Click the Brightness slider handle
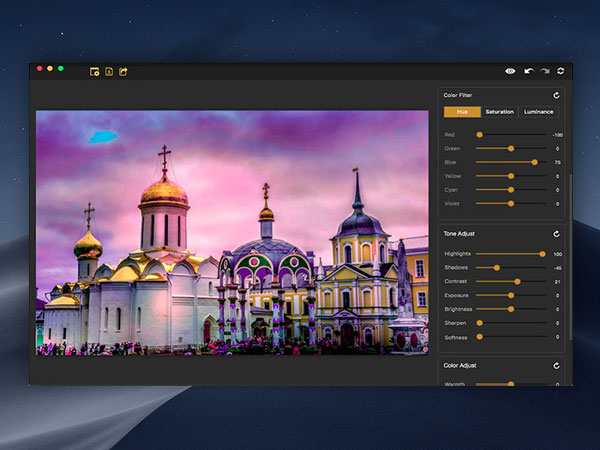Image resolution: width=600 pixels, height=450 pixels. click(511, 309)
